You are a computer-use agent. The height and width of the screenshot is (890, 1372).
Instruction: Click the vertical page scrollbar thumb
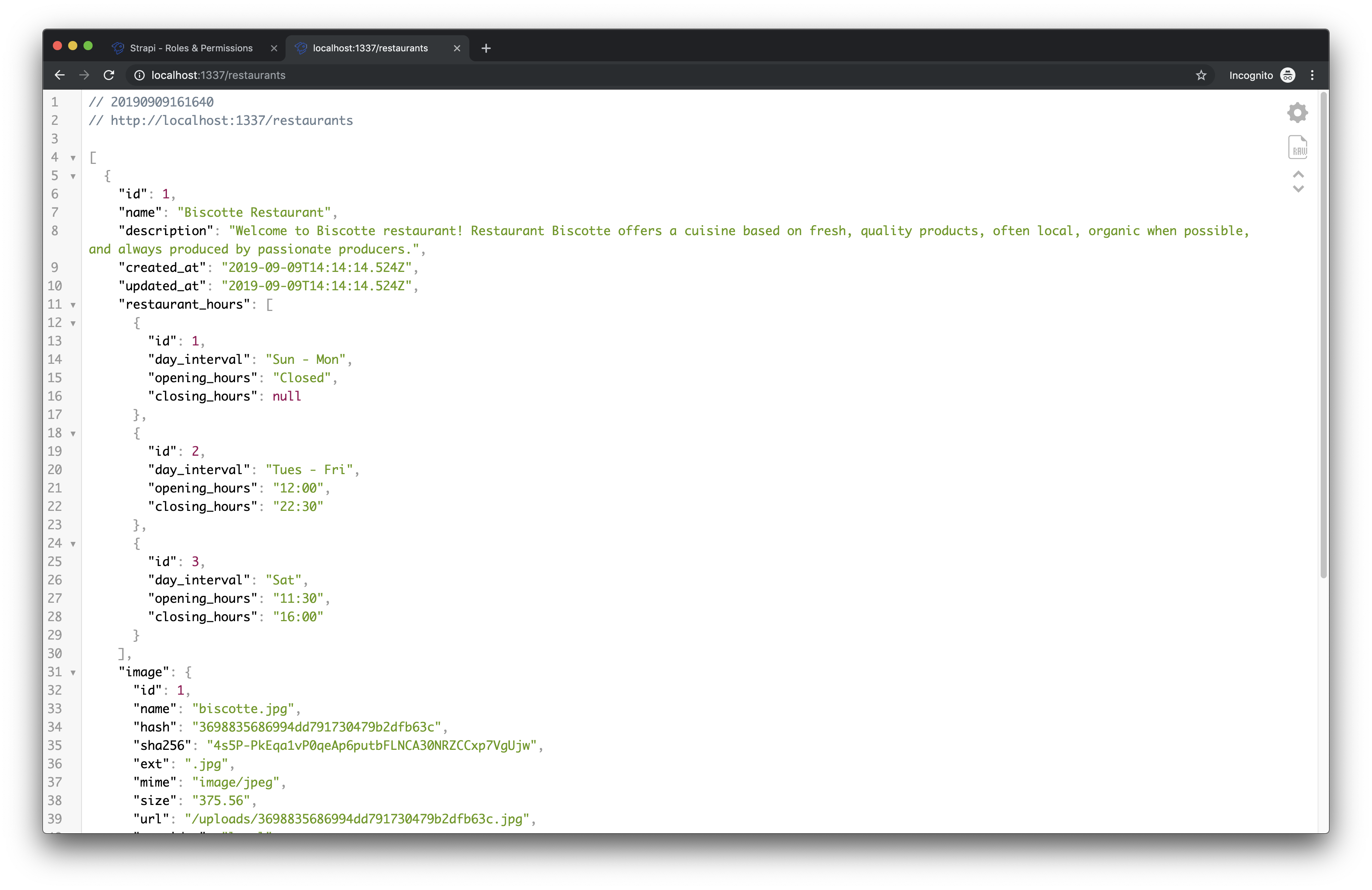1324,335
